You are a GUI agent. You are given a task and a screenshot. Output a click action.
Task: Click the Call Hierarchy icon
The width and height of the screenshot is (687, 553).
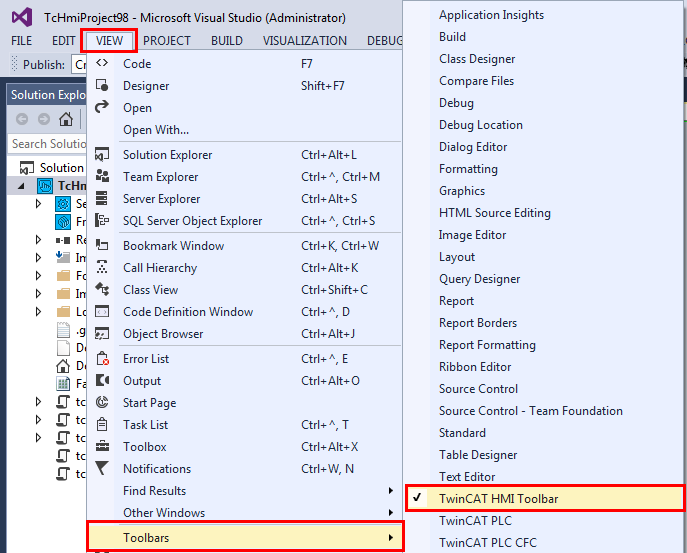[x=102, y=267]
